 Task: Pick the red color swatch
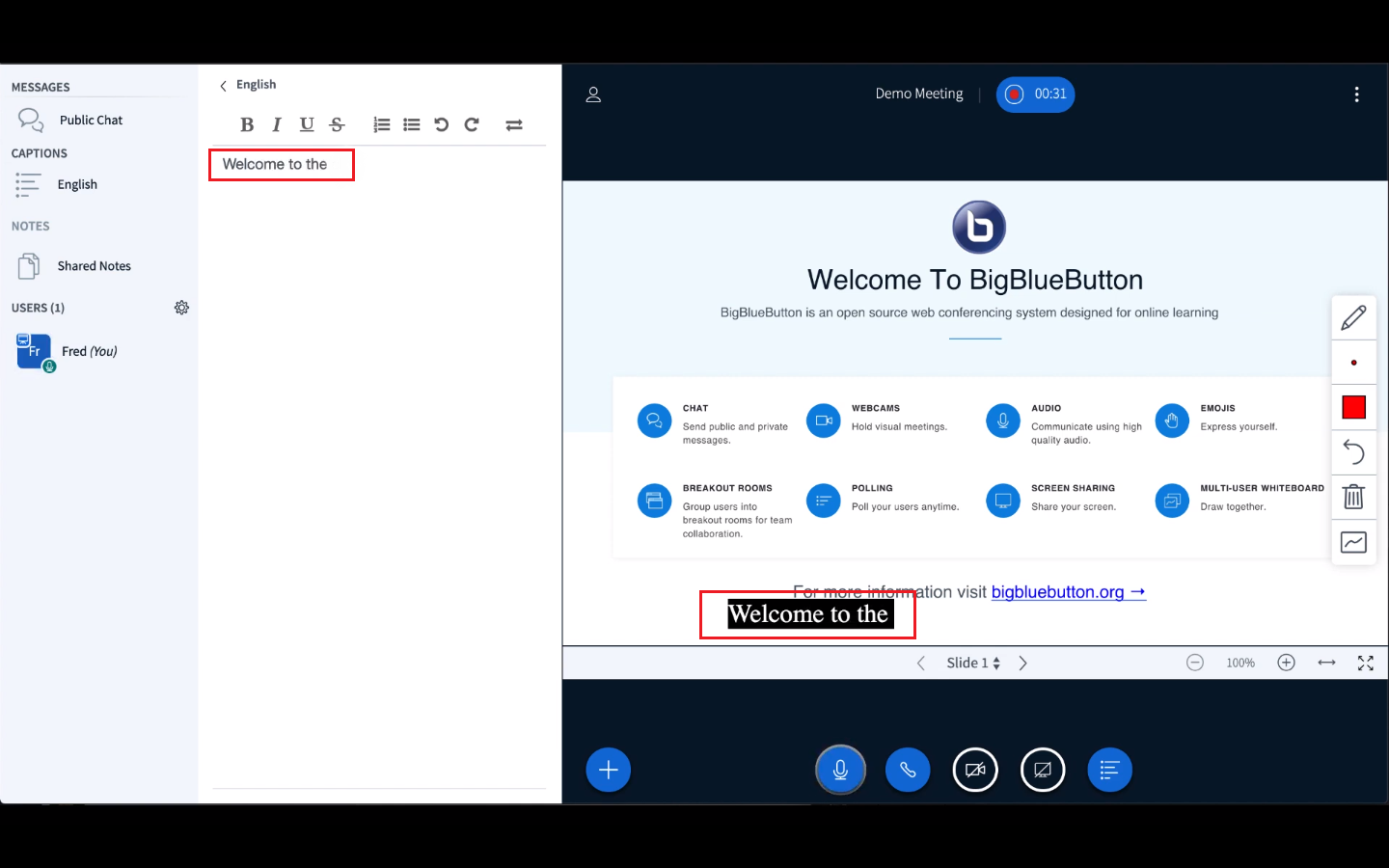[1353, 407]
